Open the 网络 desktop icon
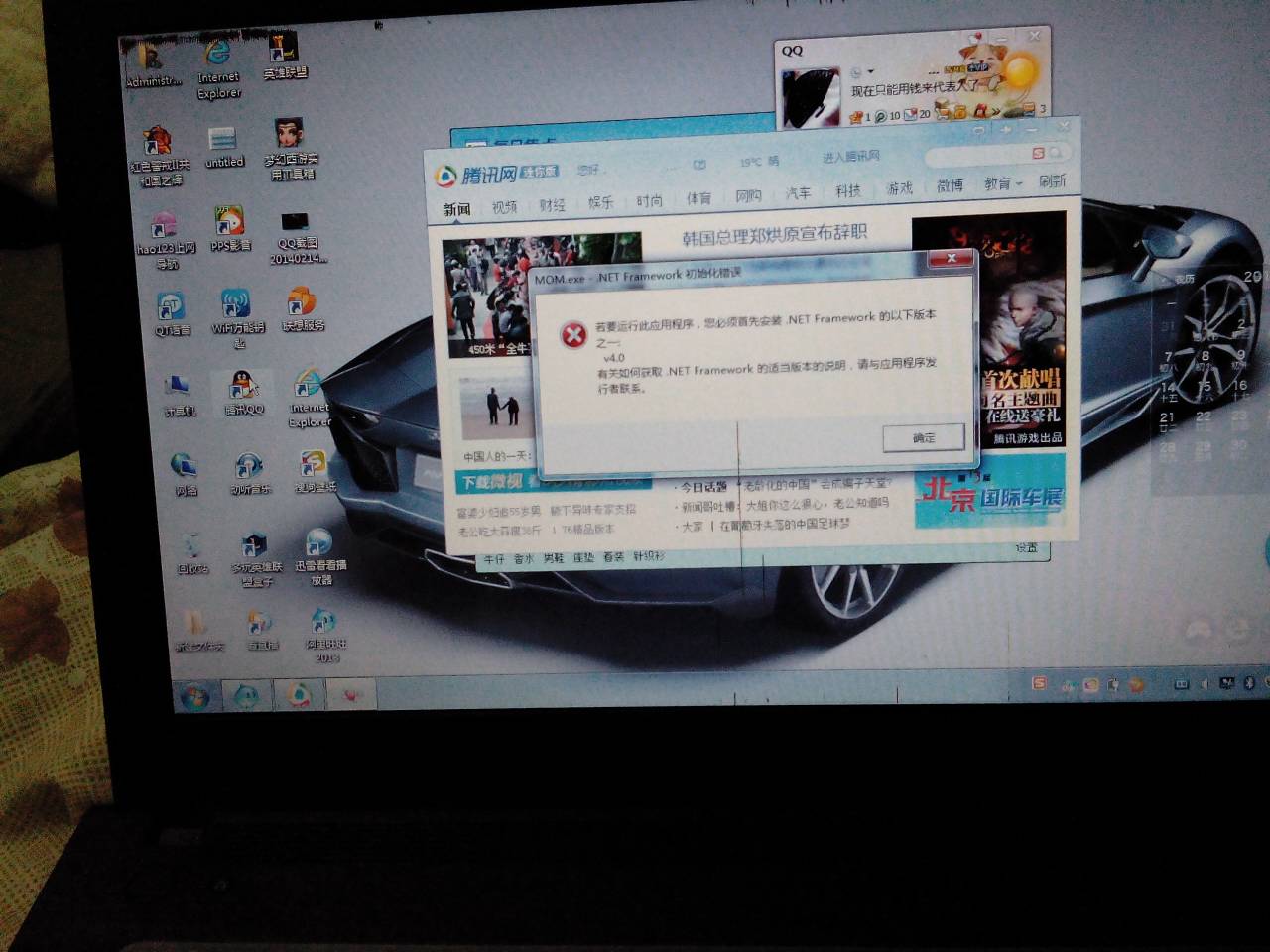1270x952 pixels. click(x=186, y=475)
